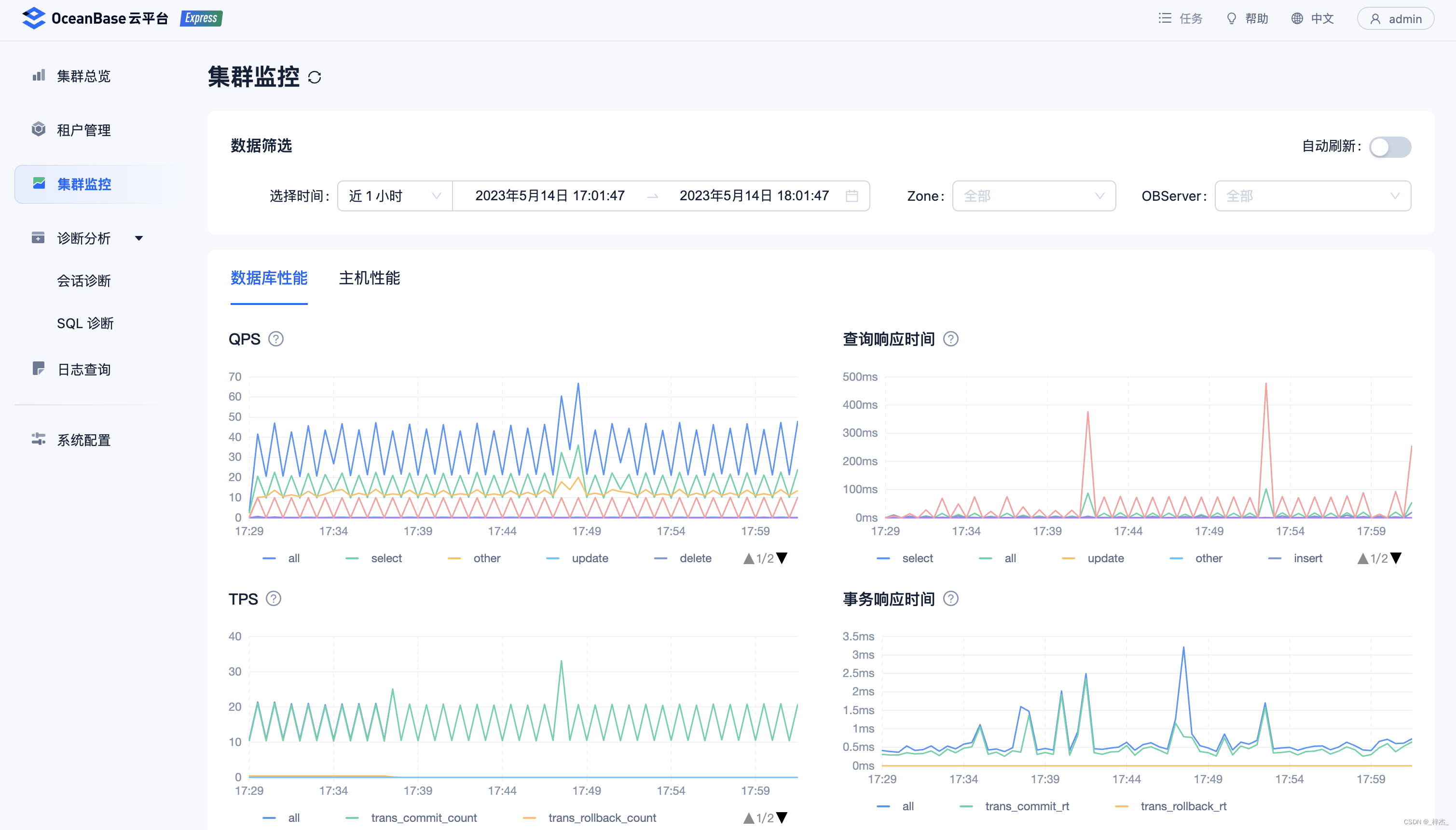Toggle 'other' series in QPS legend
The width and height of the screenshot is (1456, 830).
pyautogui.click(x=474, y=558)
